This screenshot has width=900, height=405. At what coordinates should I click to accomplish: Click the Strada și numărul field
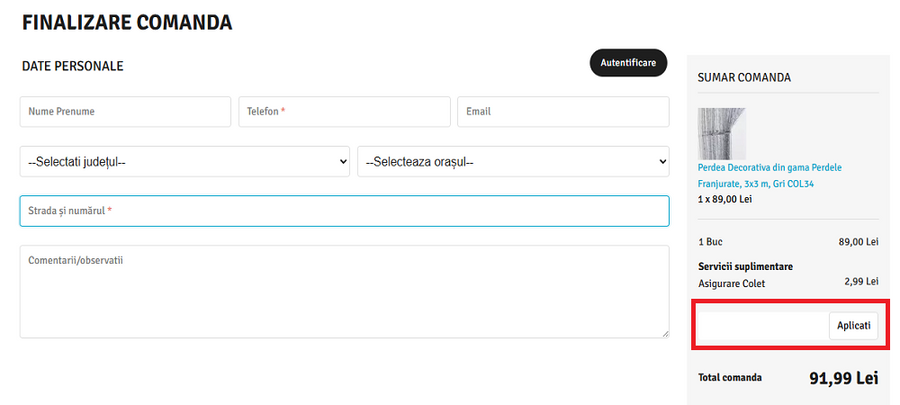tap(344, 211)
